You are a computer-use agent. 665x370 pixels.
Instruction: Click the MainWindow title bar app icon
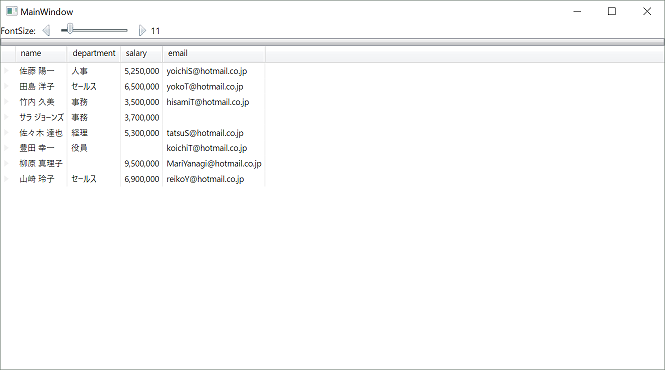tap(11, 11)
